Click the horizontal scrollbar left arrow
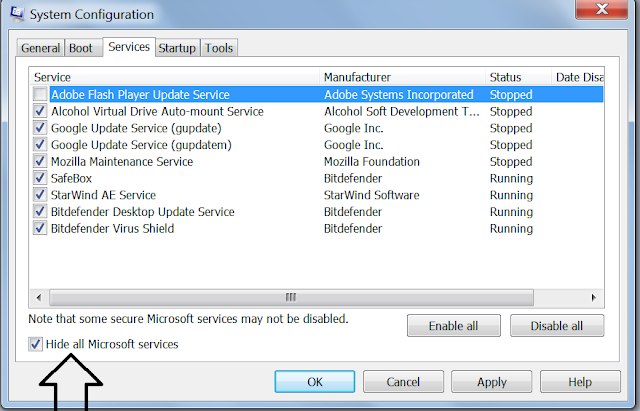This screenshot has height=411, width=640. point(39,298)
